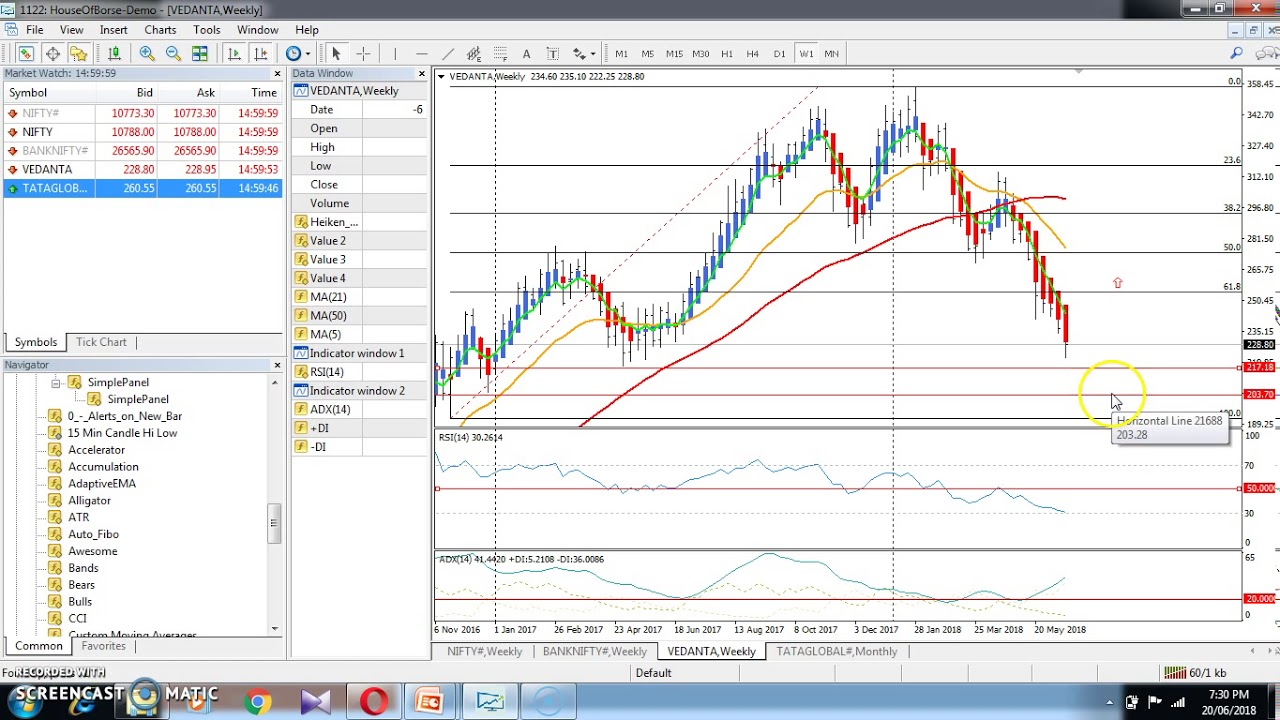Select the text (A) tool

526,53
